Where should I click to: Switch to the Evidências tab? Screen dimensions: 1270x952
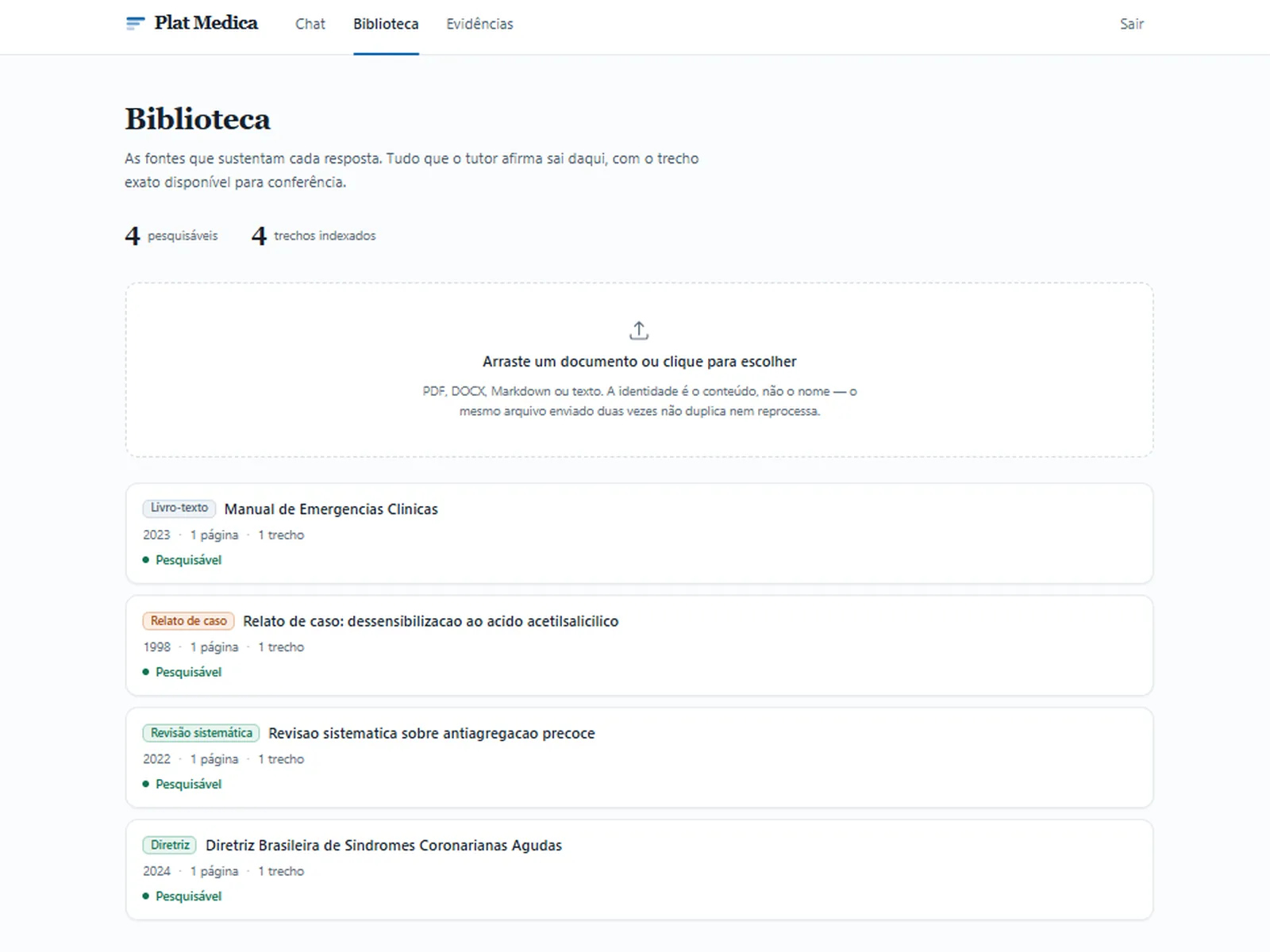point(479,24)
